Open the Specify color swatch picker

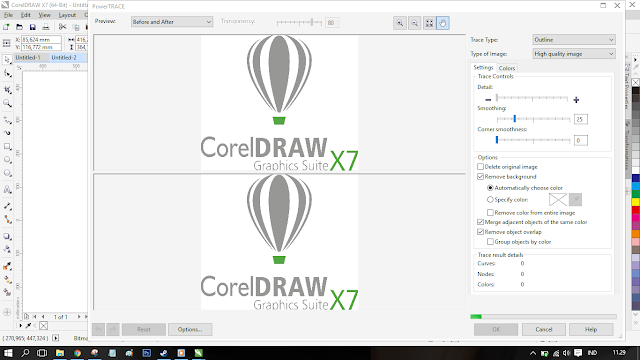558,199
